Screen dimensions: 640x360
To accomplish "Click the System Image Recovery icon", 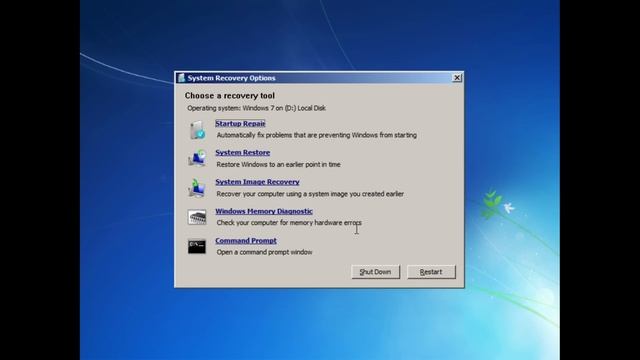I will pyautogui.click(x=197, y=188).
